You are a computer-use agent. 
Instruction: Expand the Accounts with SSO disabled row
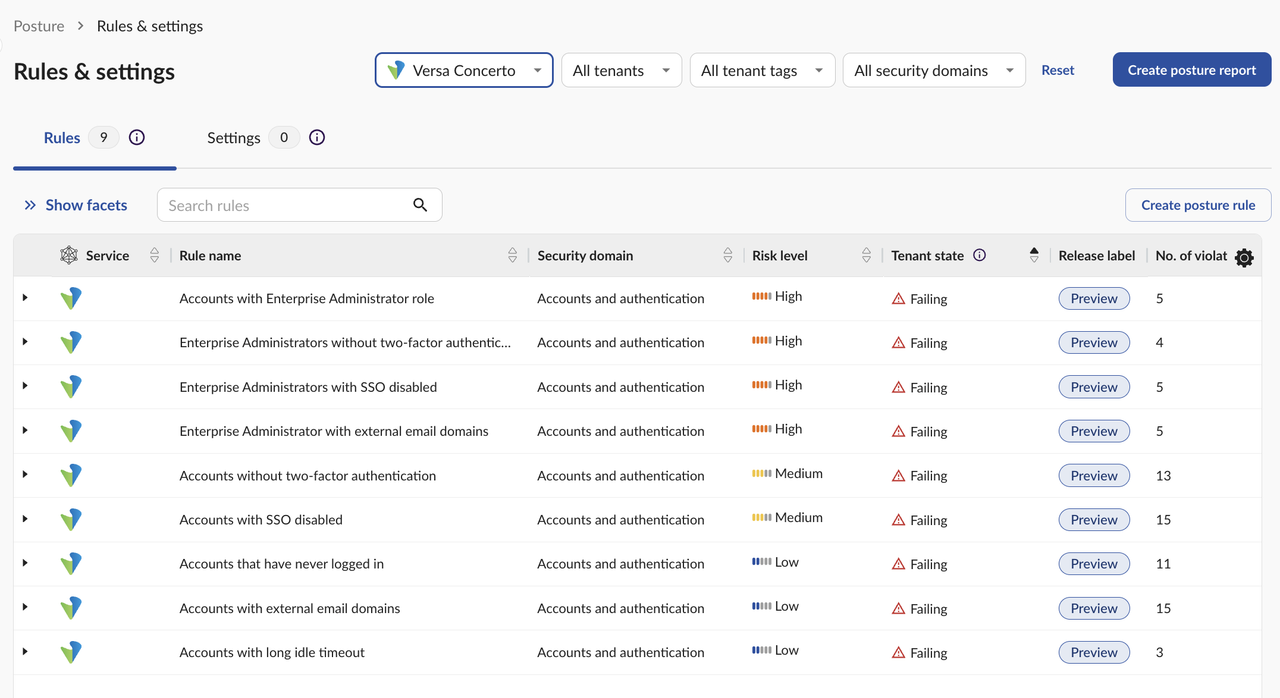click(25, 519)
